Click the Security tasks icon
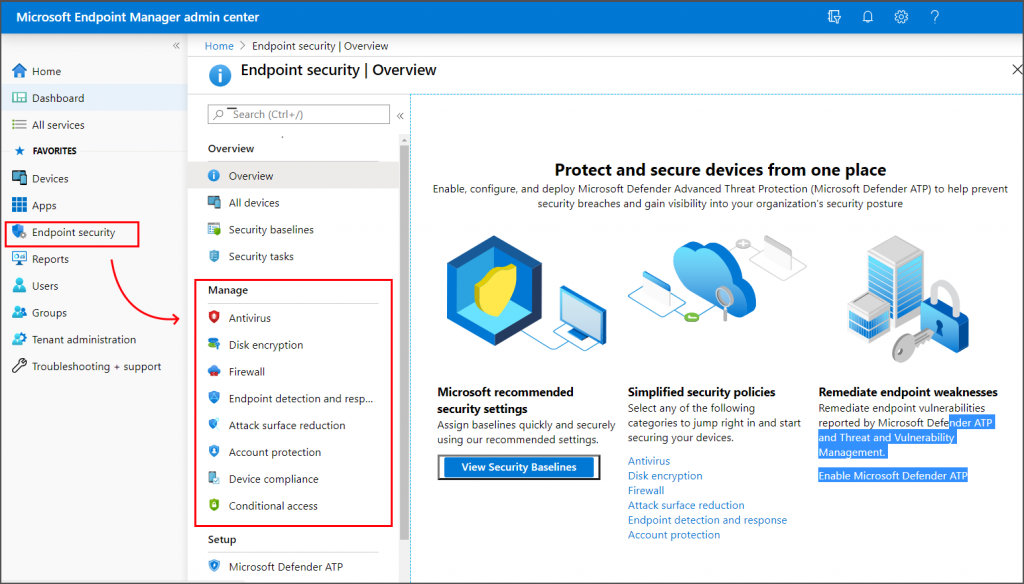This screenshot has height=584, width=1024. coord(214,255)
